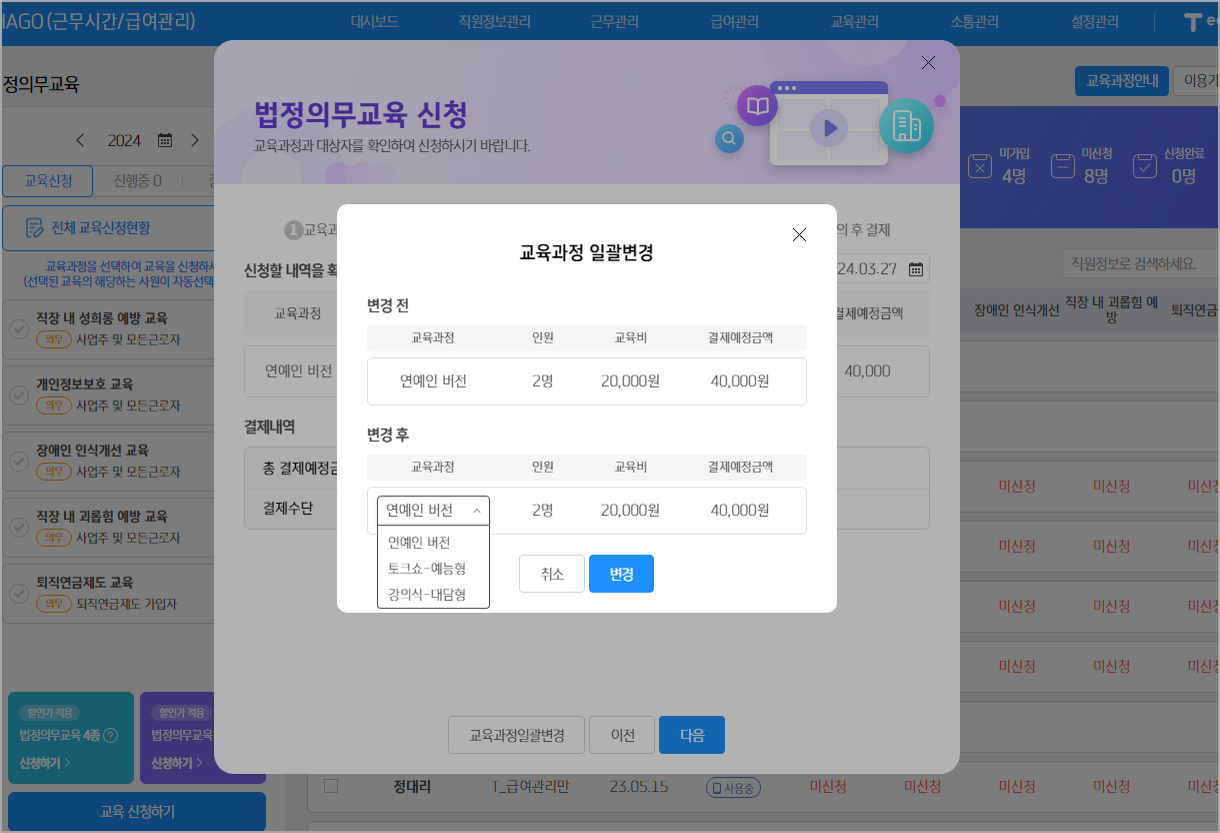Choose 강의식-대담형 from dropdown list
1220x833 pixels.
427,594
